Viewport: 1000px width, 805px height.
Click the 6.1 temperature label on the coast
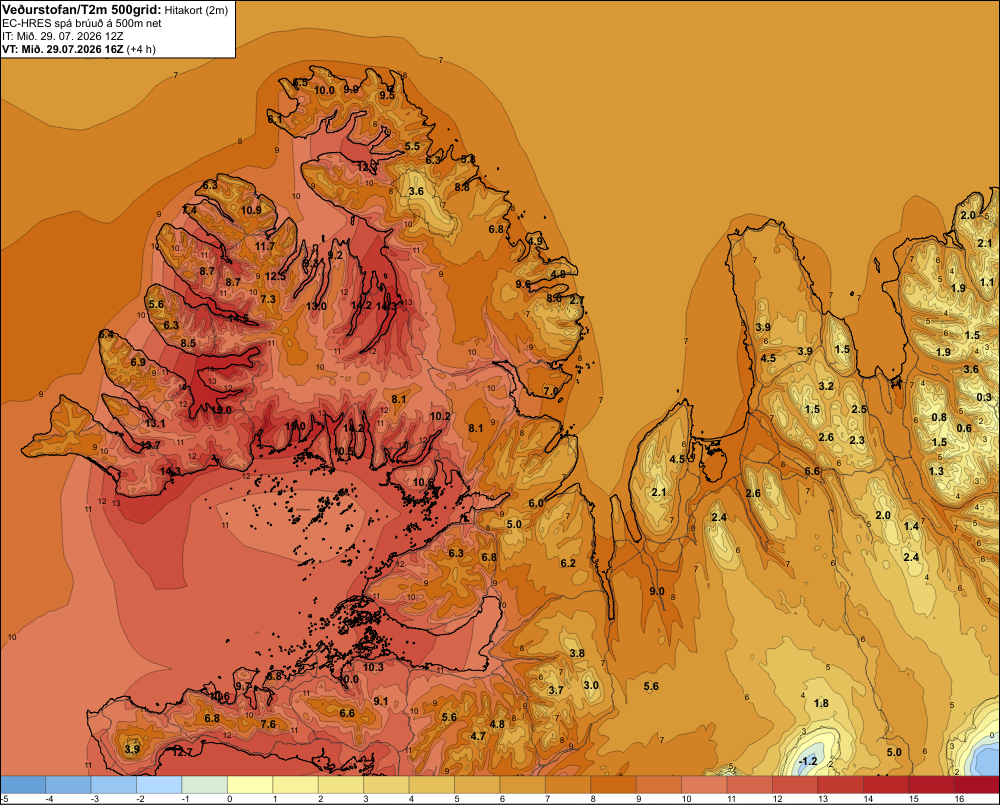coord(274,119)
